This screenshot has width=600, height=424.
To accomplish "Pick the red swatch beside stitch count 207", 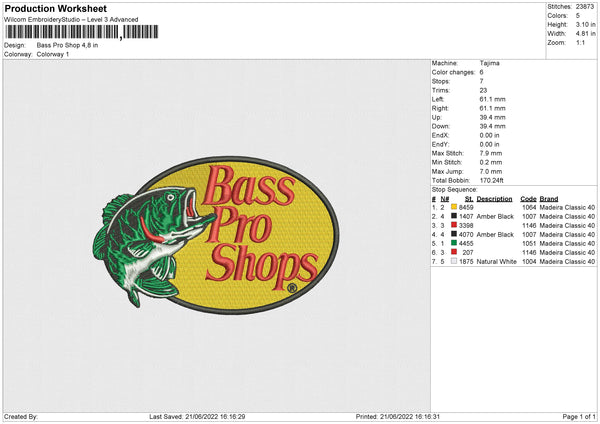I will [454, 252].
